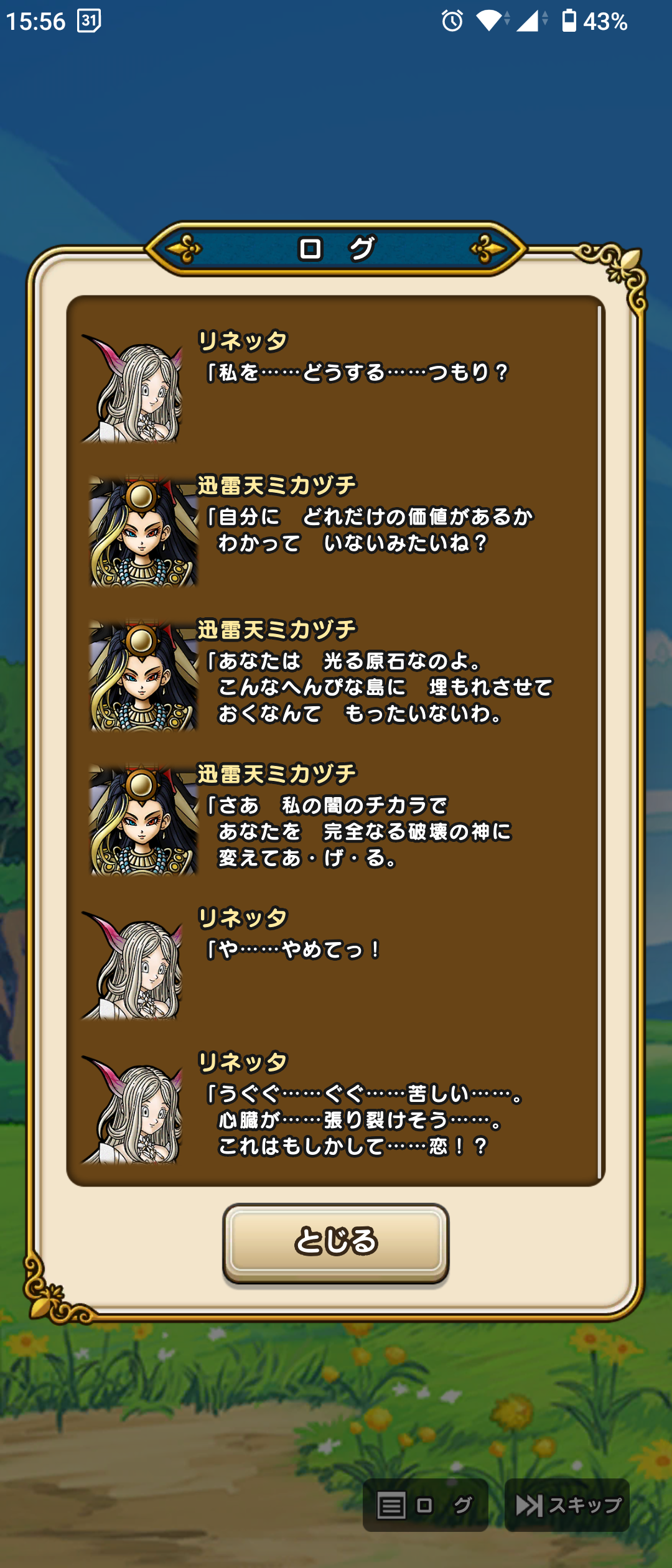Tap the last リネッタ portrait
672x1568 pixels.
[132, 1109]
